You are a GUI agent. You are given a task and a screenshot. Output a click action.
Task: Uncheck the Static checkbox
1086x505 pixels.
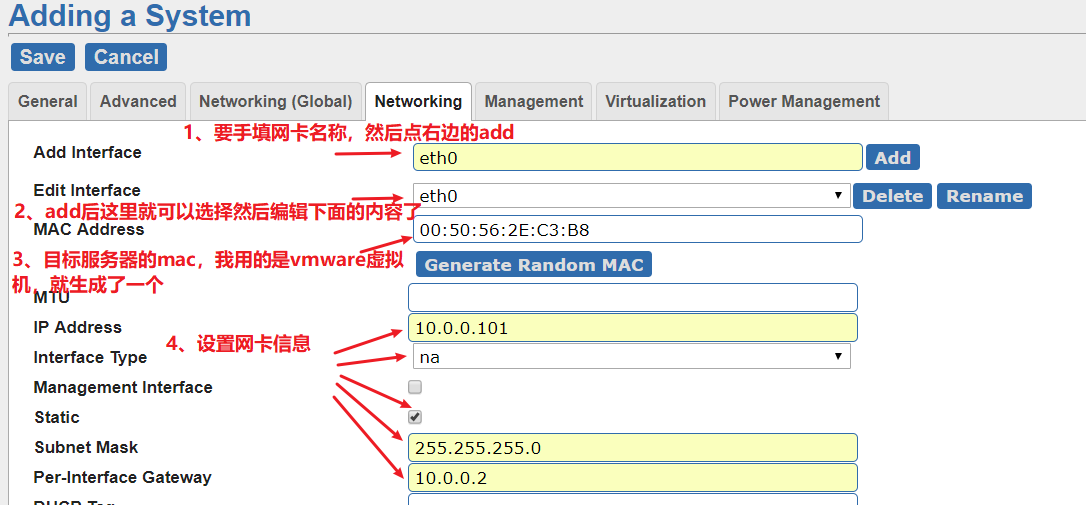[x=415, y=417]
